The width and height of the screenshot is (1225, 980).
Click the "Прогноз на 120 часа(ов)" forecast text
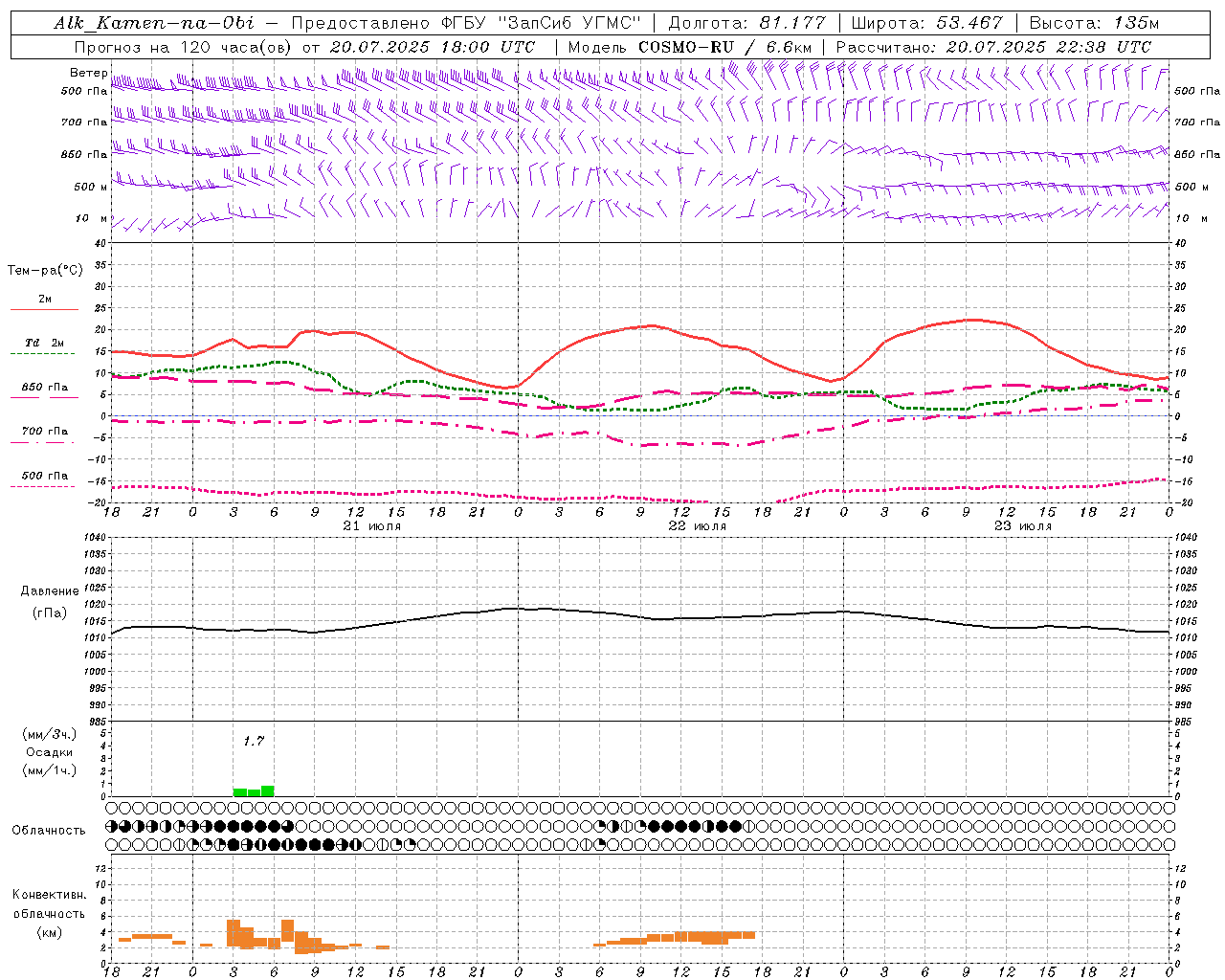click(185, 47)
